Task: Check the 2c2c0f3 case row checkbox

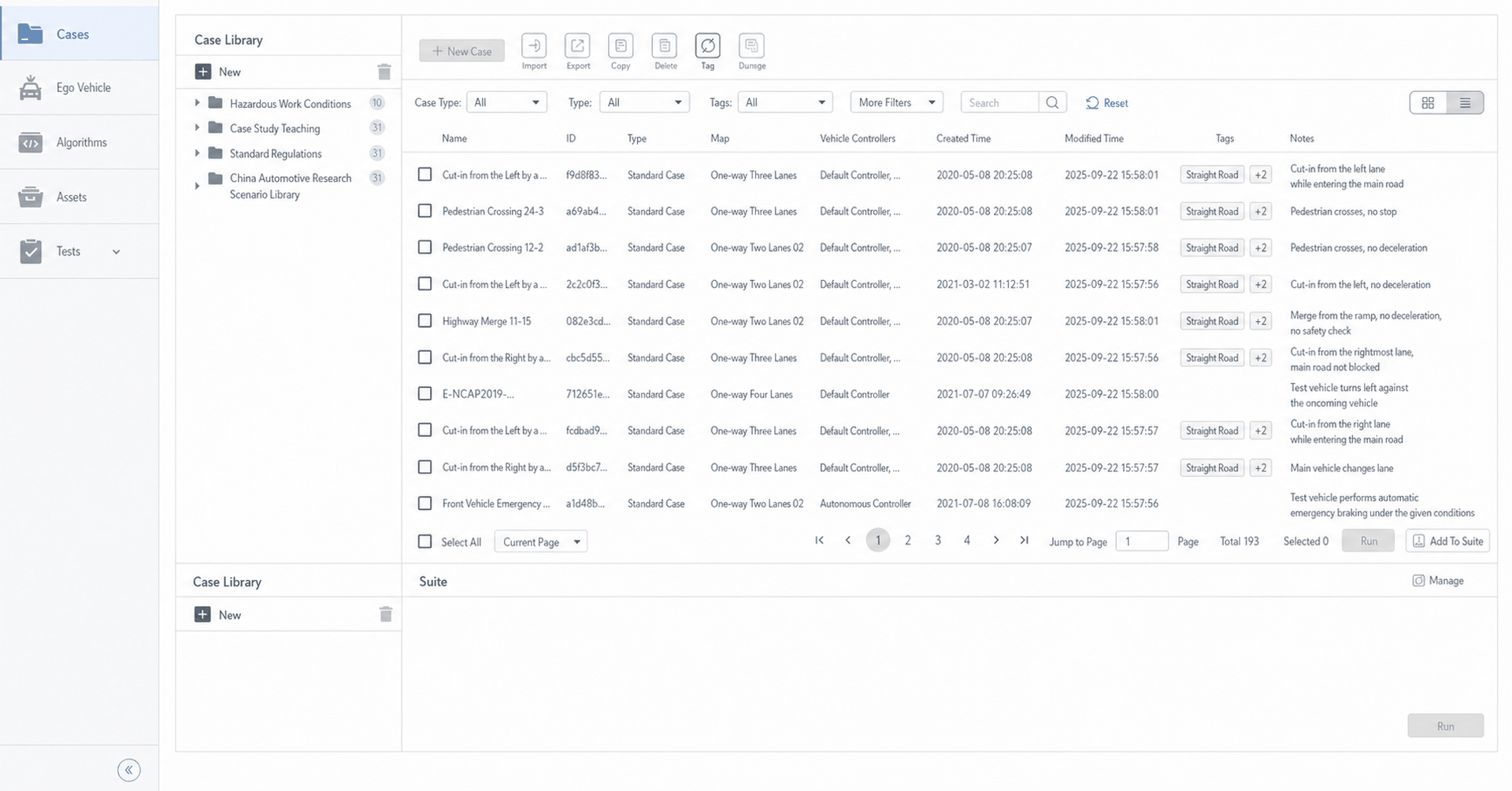Action: 424,283
